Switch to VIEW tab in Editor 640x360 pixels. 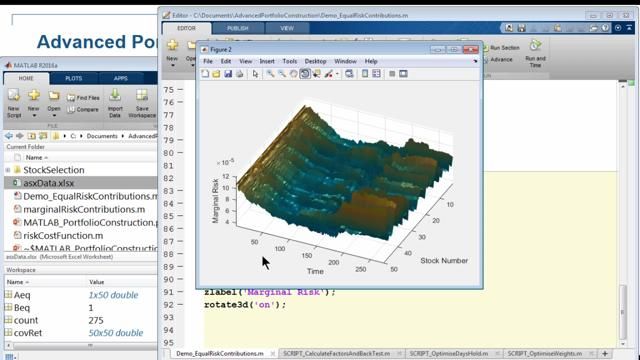tap(287, 28)
